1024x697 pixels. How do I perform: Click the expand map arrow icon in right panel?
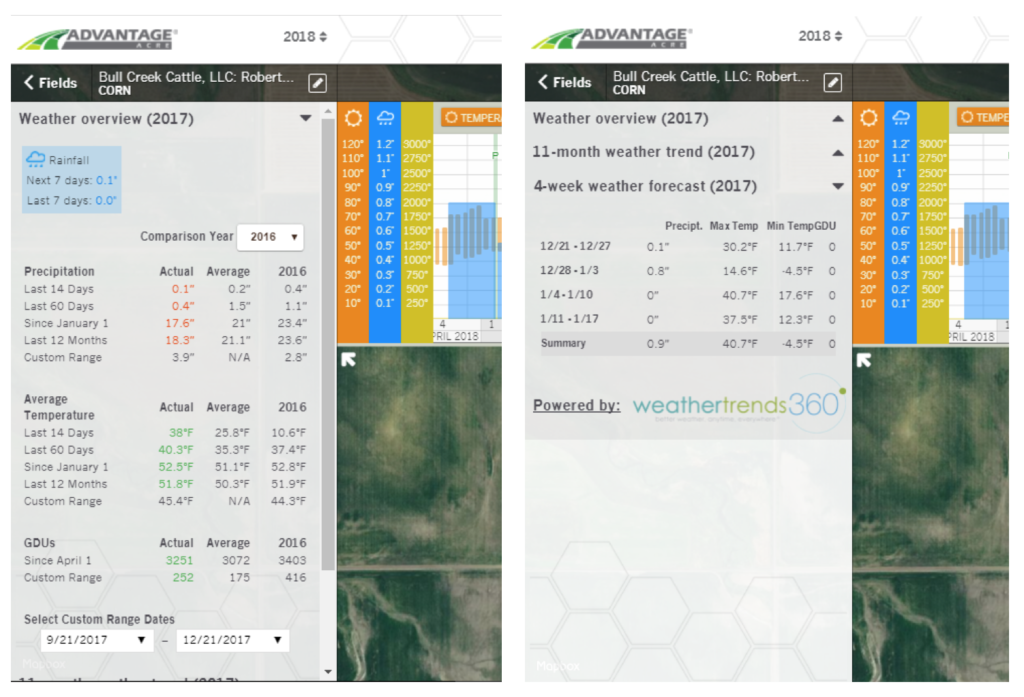click(x=862, y=359)
